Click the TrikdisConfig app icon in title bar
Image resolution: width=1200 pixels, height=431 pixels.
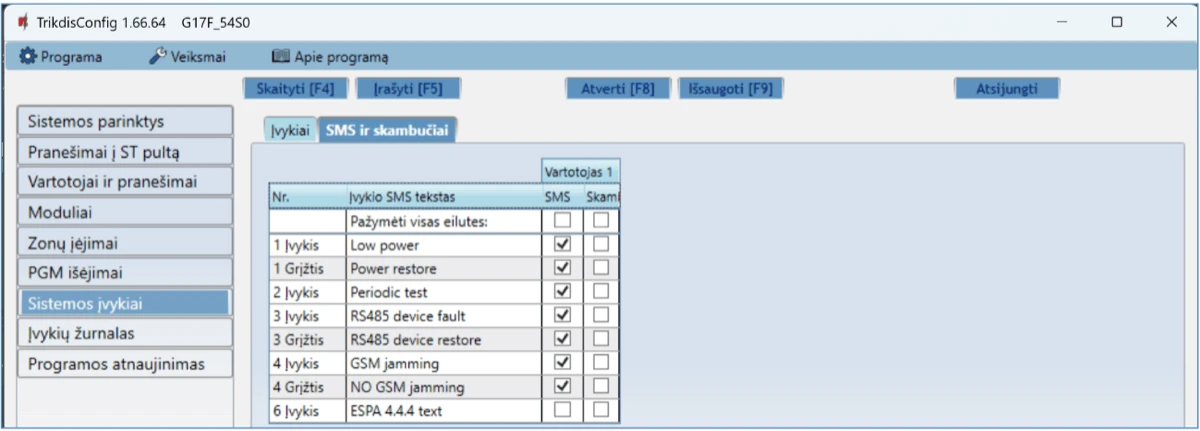coord(22,22)
